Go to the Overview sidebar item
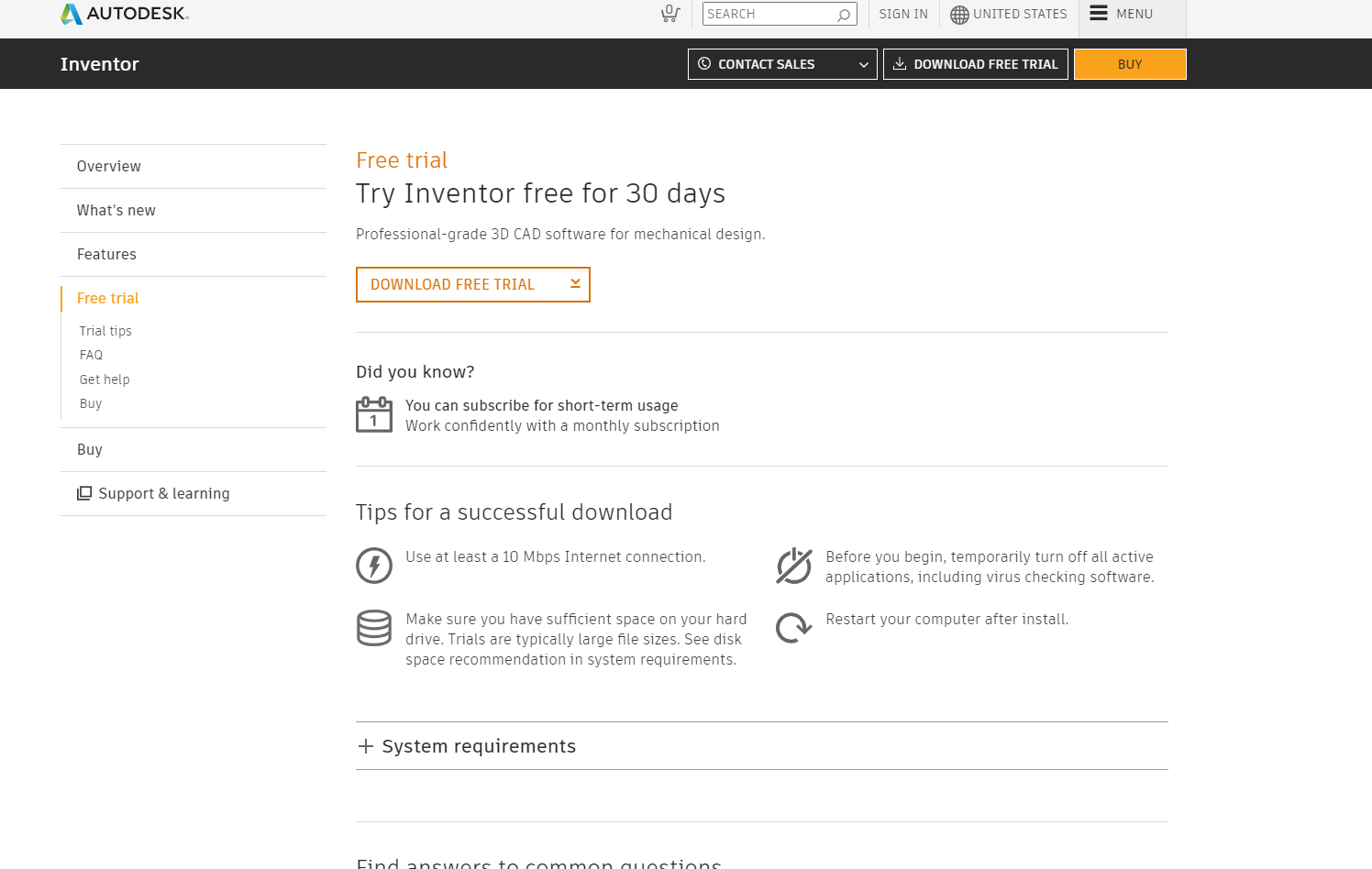 (109, 167)
